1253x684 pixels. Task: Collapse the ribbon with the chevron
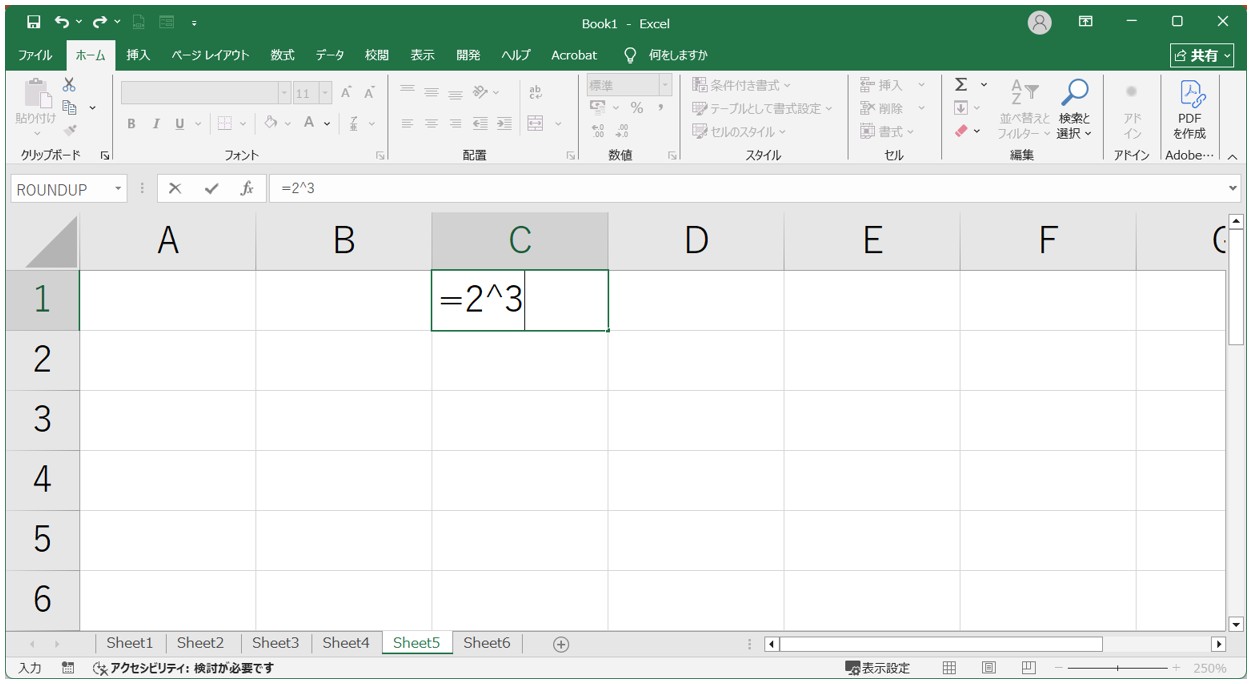(1232, 156)
